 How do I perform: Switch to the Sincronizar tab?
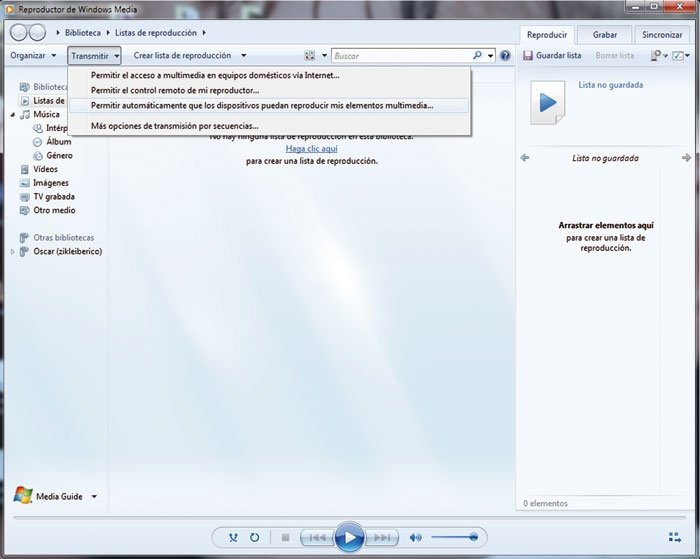662,34
